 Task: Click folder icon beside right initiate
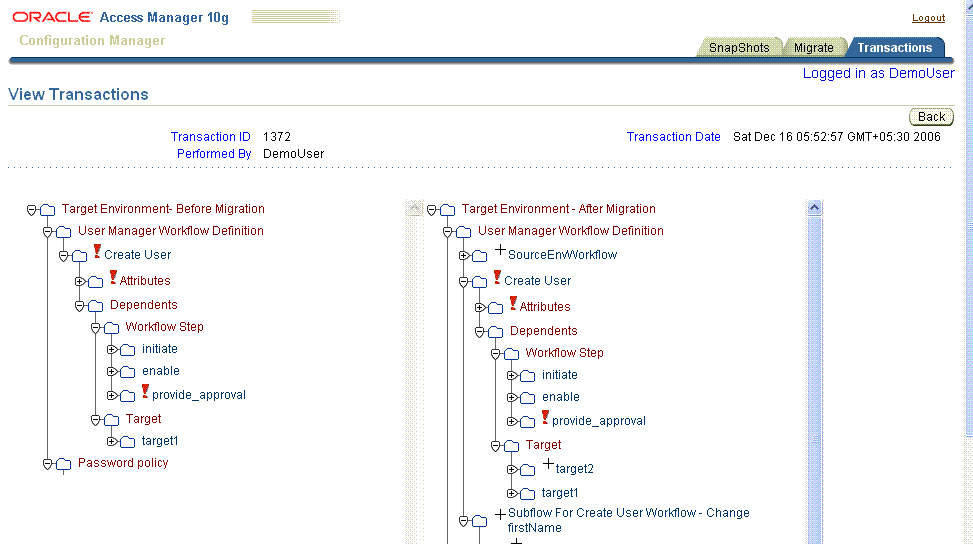click(x=528, y=376)
